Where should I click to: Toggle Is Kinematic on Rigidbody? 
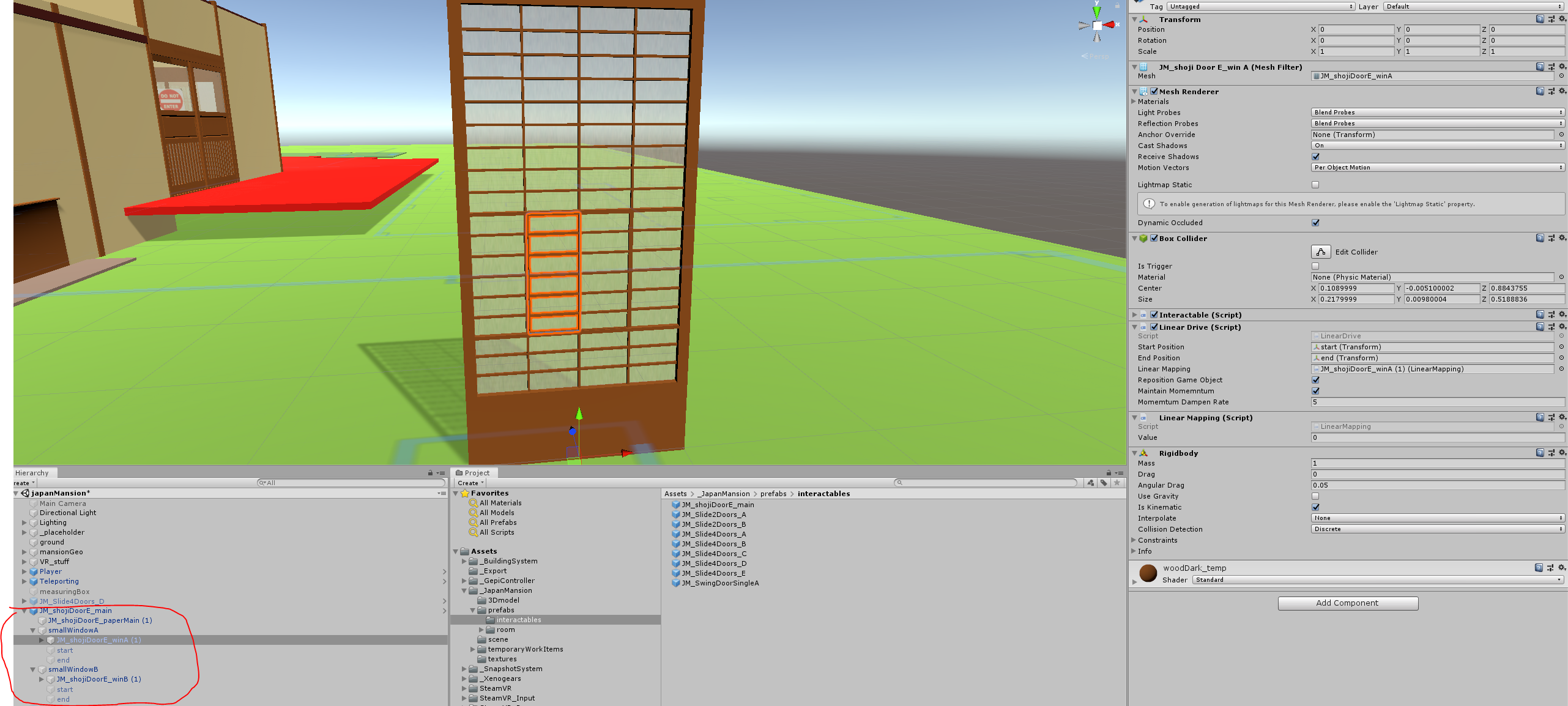coord(1315,507)
